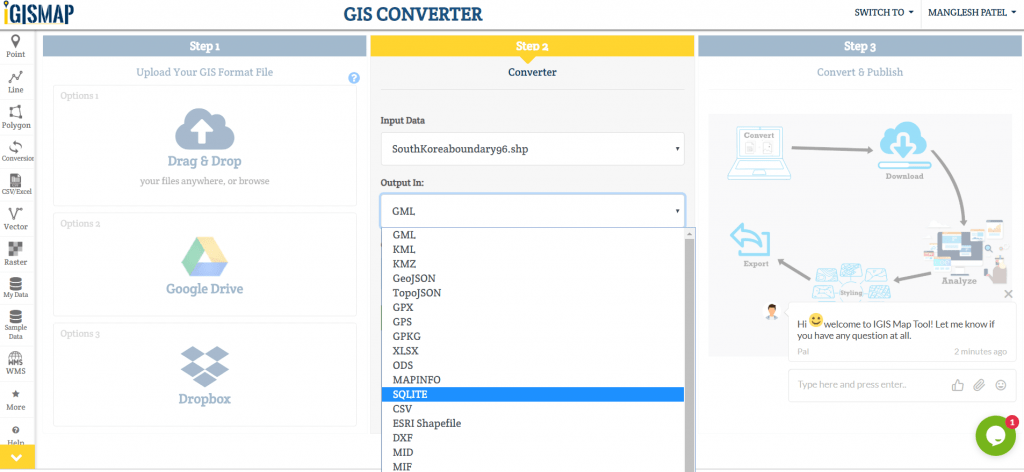Image resolution: width=1024 pixels, height=472 pixels.
Task: Open the Polygon tool
Action: click(16, 117)
